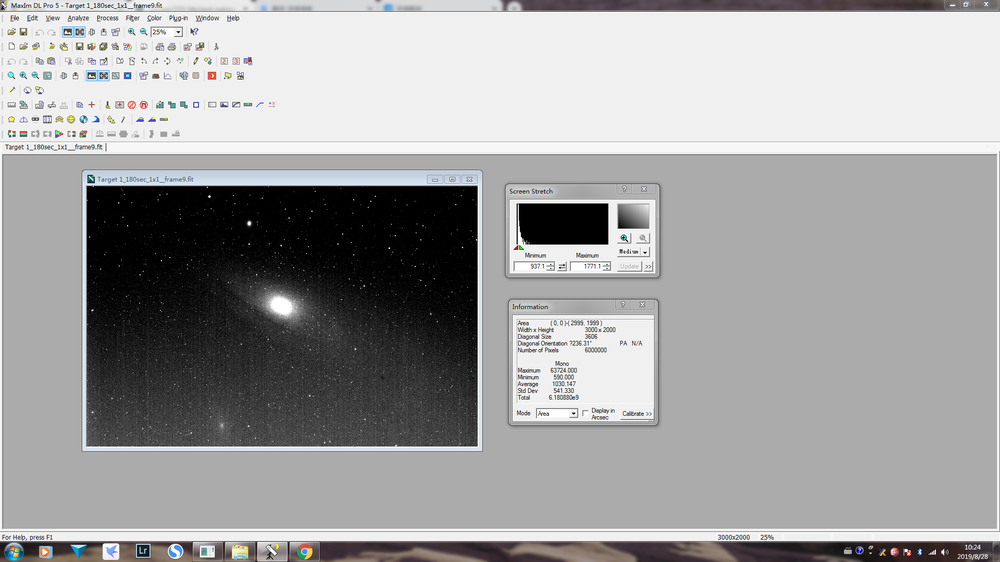Click the green histogram slider marker
This screenshot has height=562, width=1000.
click(521, 248)
